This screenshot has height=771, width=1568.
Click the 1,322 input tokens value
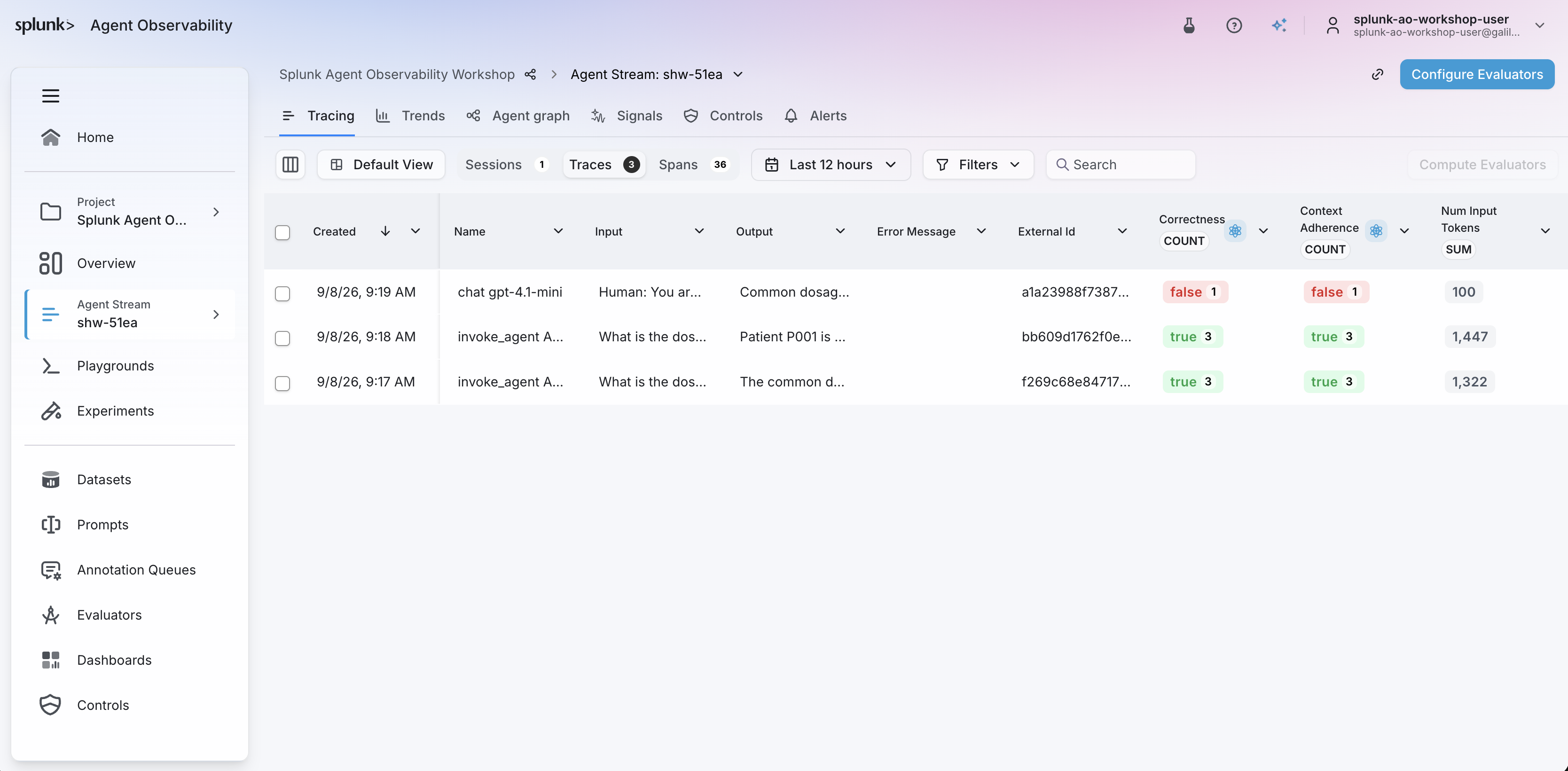pos(1469,382)
